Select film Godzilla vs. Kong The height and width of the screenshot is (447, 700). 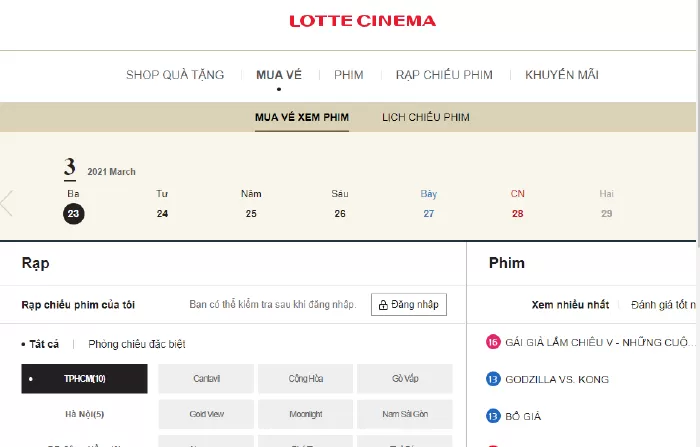[x=557, y=380]
